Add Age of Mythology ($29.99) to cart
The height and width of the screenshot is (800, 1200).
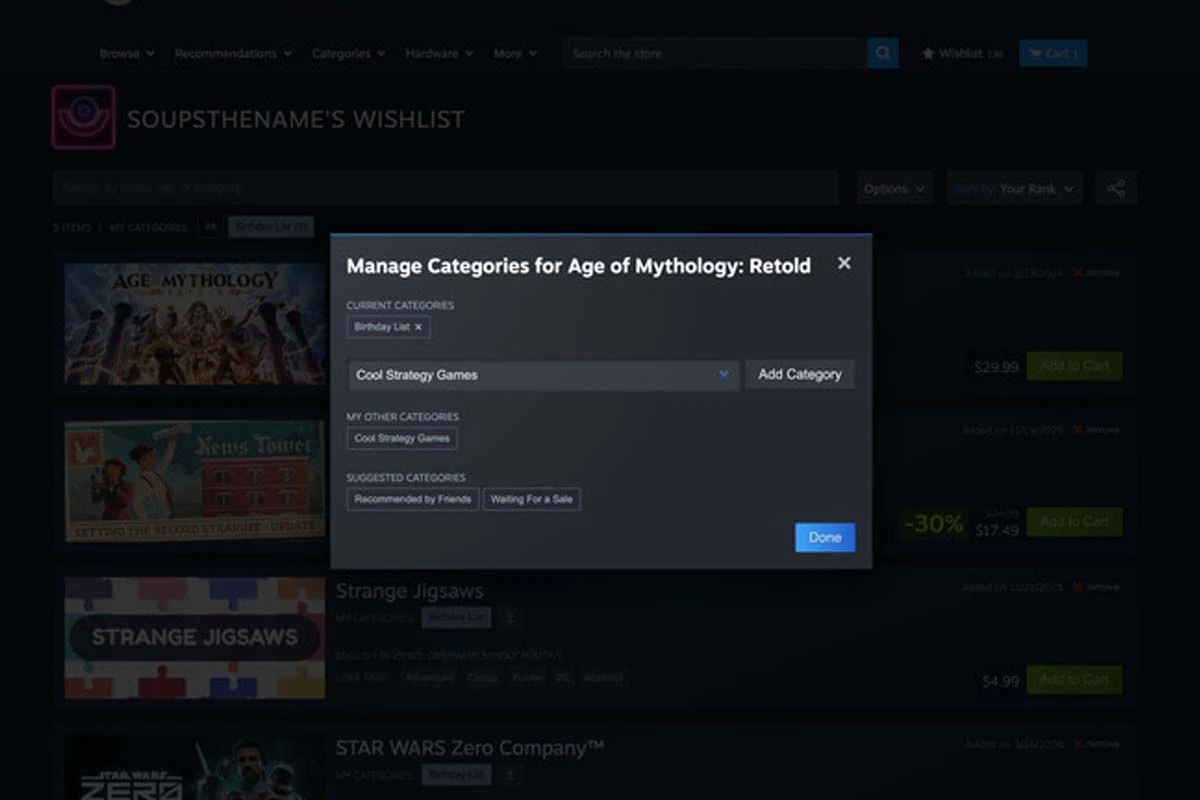1074,366
